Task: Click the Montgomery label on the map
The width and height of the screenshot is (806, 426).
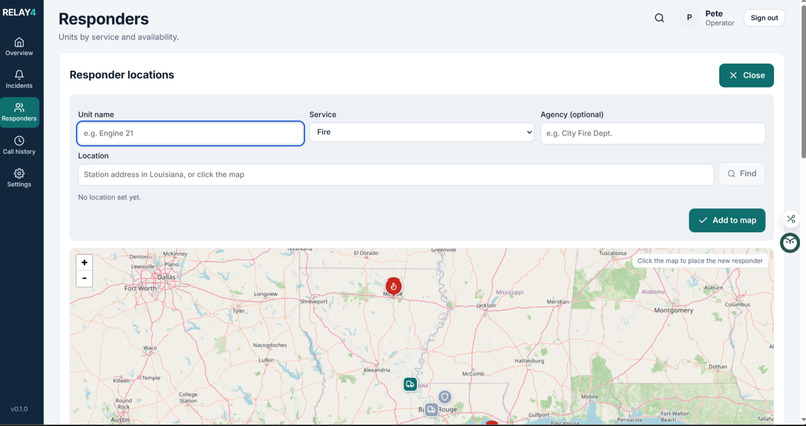Action: click(673, 310)
